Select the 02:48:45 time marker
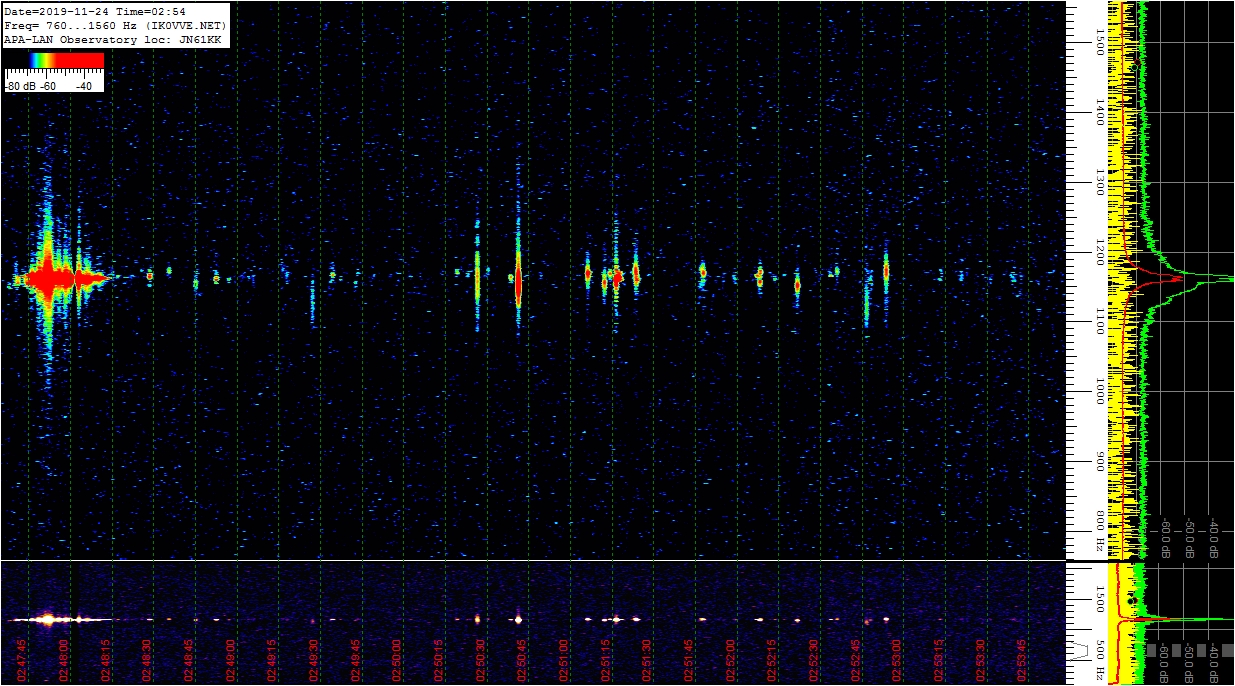The image size is (1235, 686). coord(190,659)
